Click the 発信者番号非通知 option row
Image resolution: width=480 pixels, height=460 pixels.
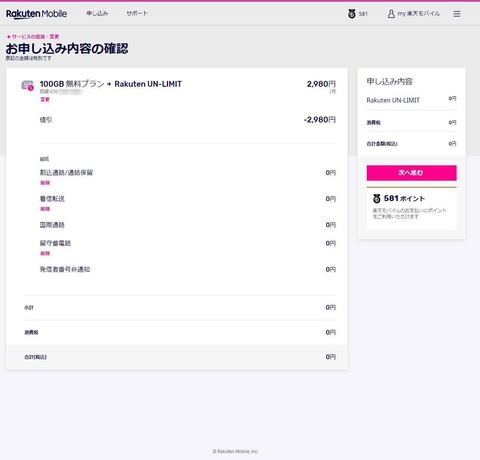188,269
